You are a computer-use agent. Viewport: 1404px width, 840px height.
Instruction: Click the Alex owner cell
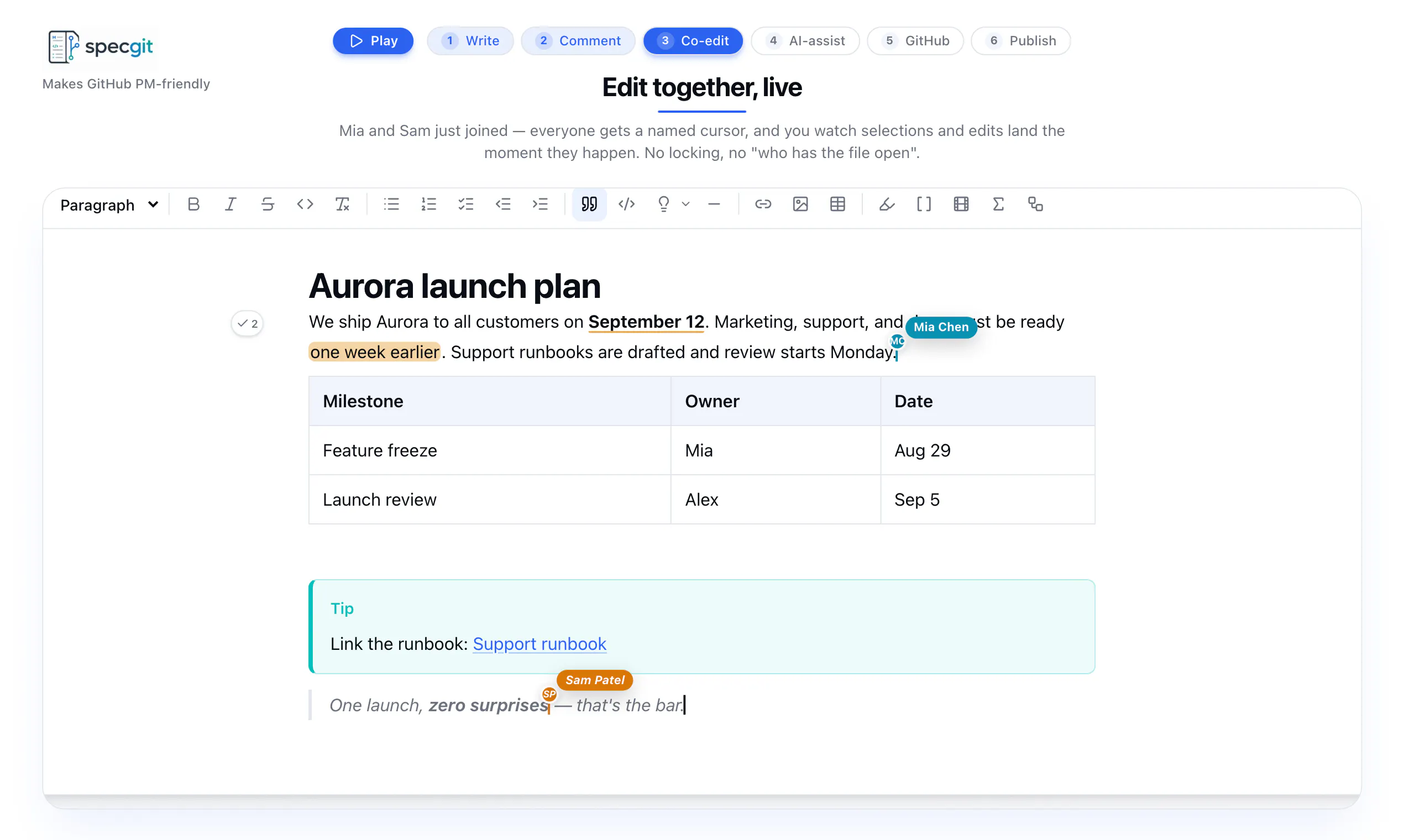776,500
